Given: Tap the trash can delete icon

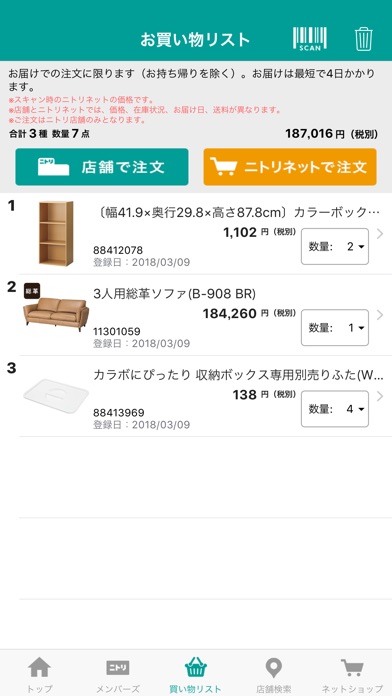Looking at the screenshot, I should [364, 39].
